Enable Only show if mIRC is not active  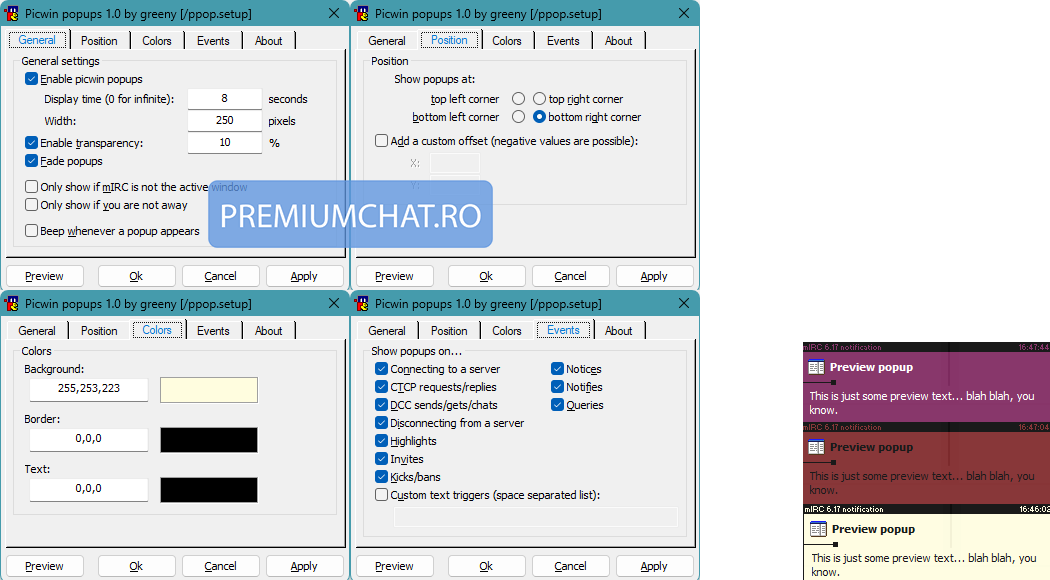31,187
